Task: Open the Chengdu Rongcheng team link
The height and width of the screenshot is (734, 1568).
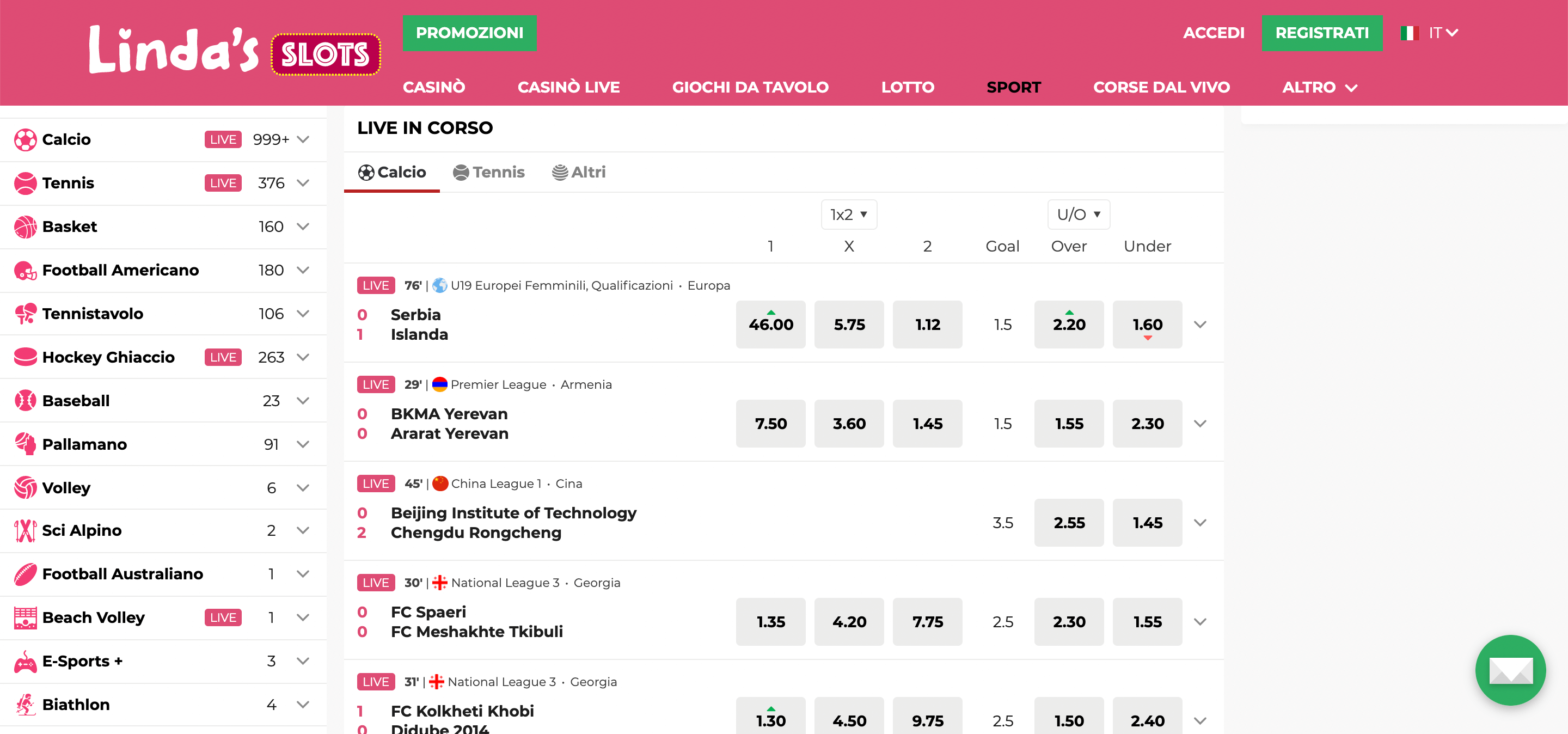Action: pyautogui.click(x=476, y=533)
